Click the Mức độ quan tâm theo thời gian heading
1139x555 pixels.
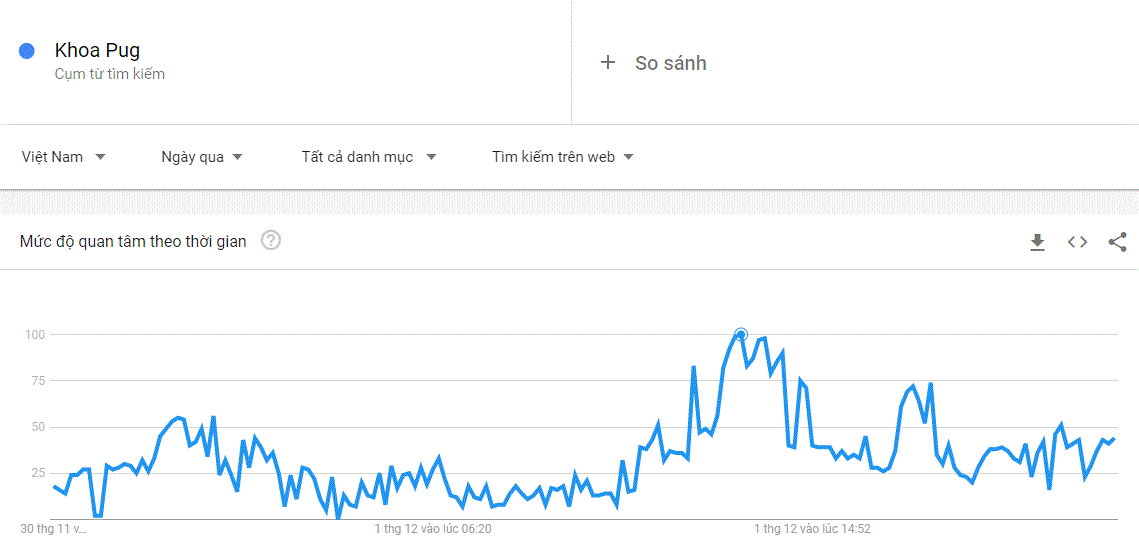133,242
